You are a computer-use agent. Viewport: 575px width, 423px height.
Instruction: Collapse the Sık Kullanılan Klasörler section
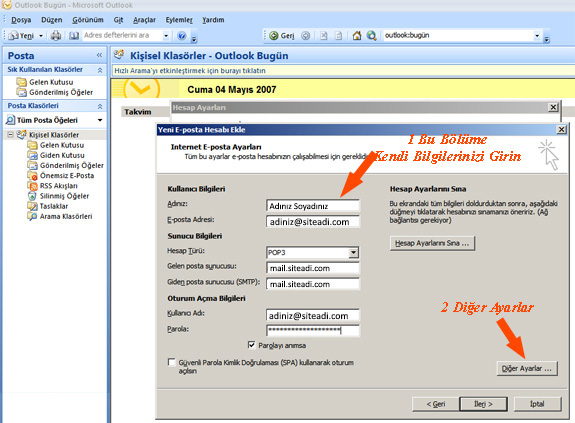coord(100,70)
